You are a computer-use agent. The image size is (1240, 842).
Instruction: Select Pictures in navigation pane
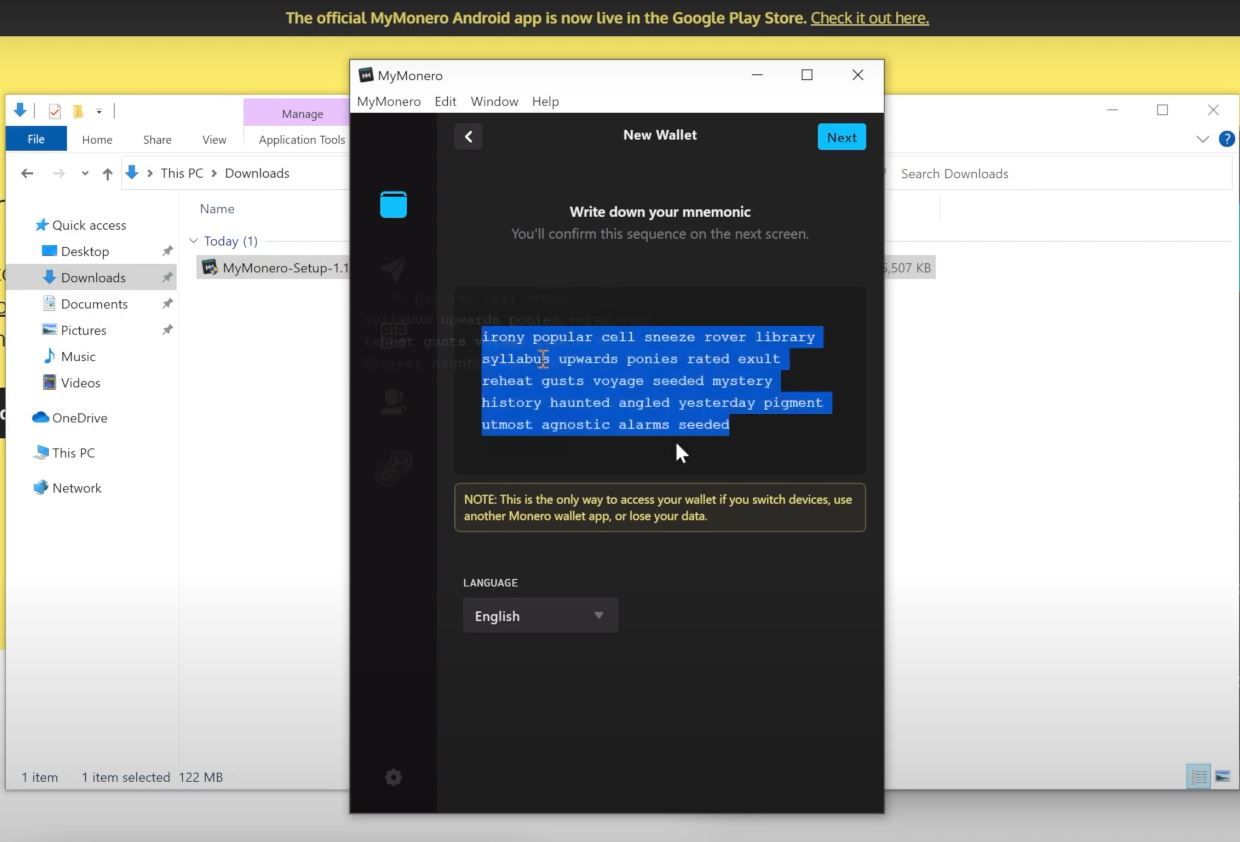pyautogui.click(x=83, y=329)
